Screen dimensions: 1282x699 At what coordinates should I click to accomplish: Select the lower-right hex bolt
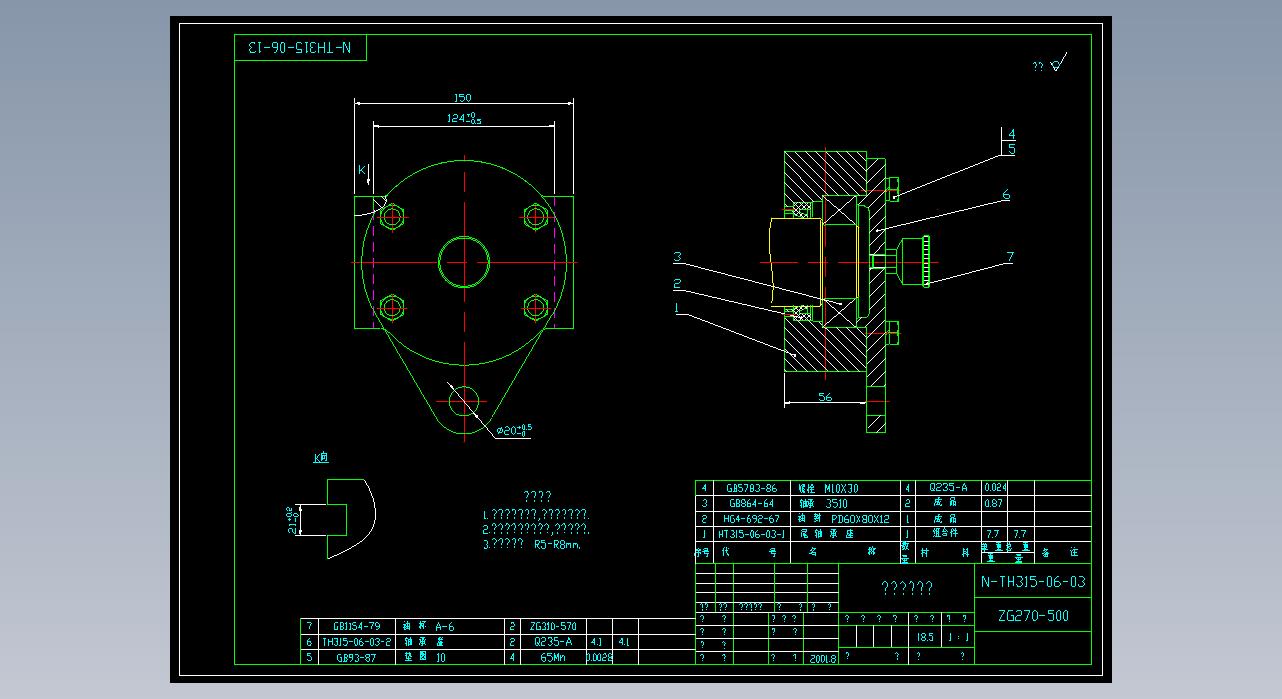(x=536, y=306)
